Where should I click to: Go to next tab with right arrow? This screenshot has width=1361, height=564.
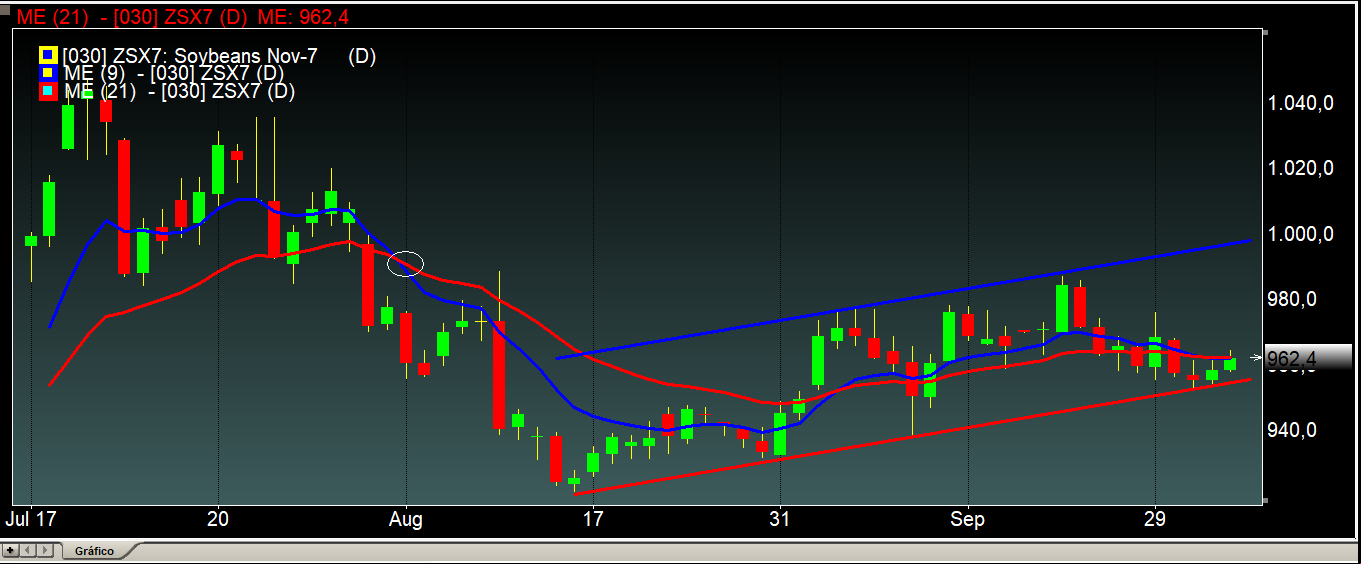coord(43,550)
